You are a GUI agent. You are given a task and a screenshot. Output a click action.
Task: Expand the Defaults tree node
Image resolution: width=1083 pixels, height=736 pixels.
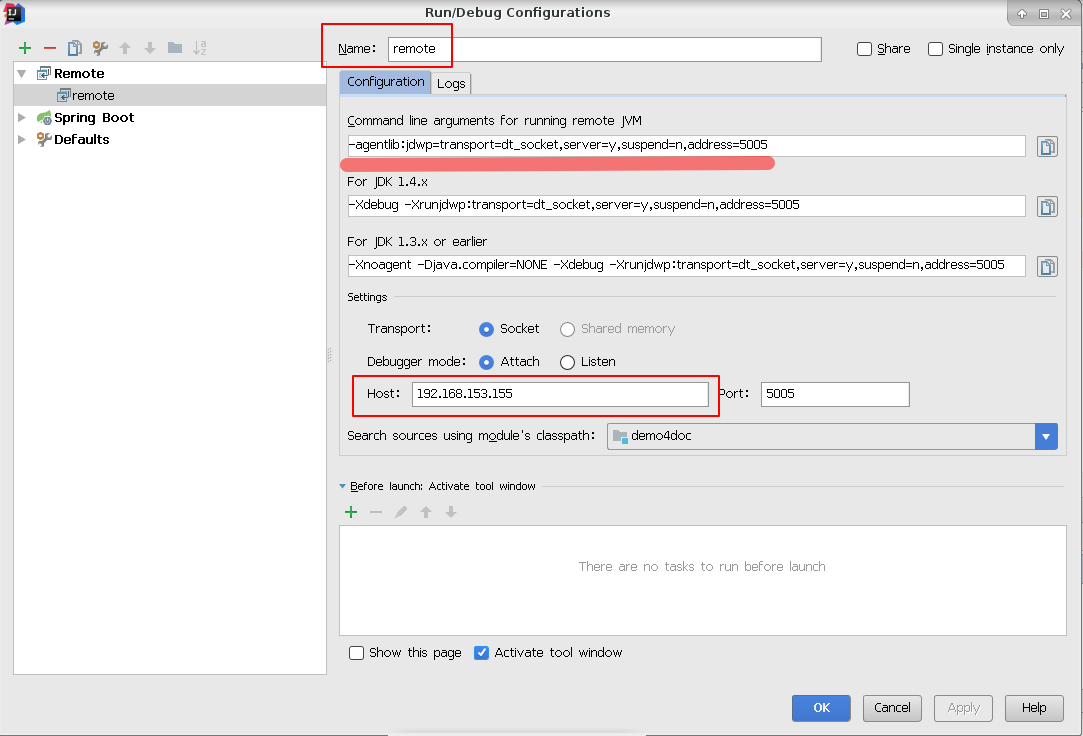pos(22,140)
